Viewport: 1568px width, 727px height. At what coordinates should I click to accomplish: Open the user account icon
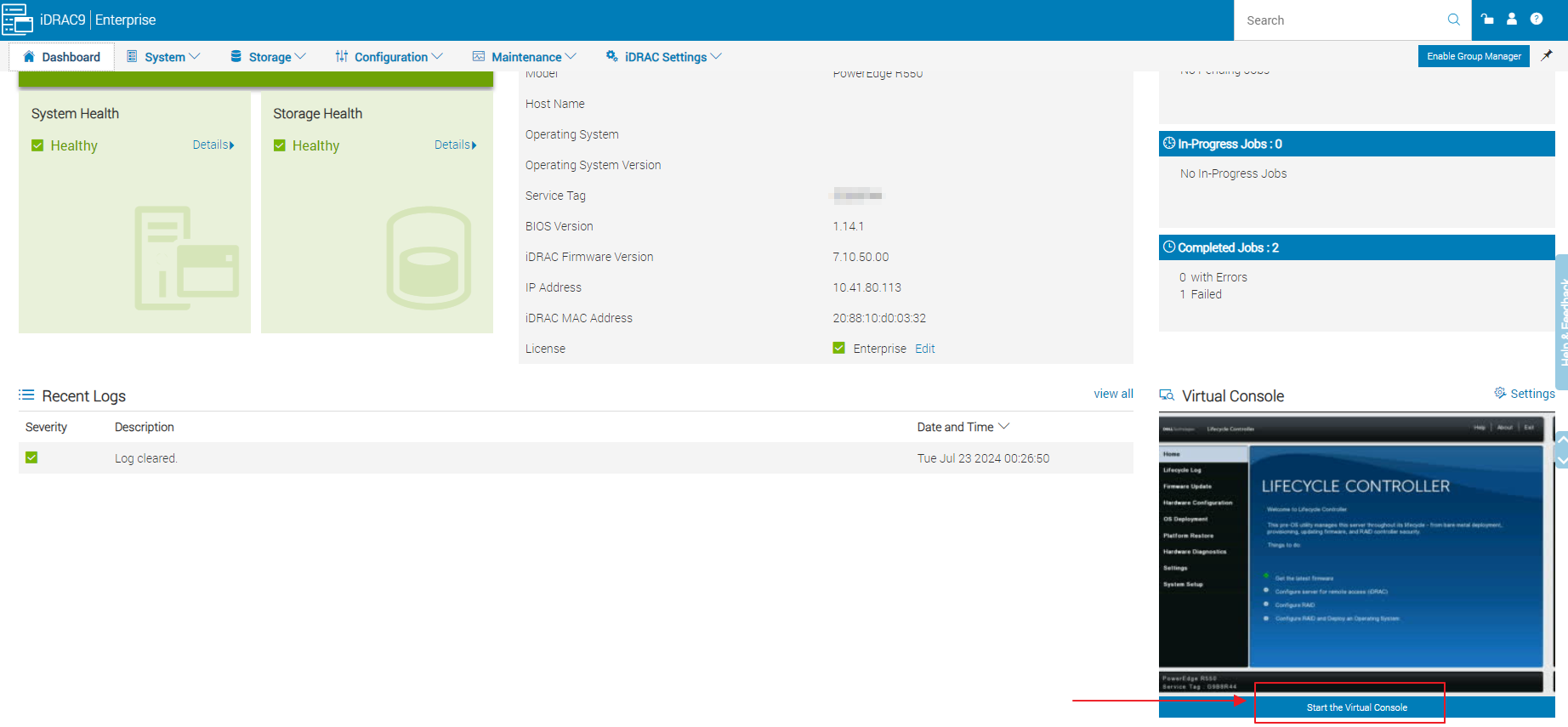click(x=1512, y=19)
